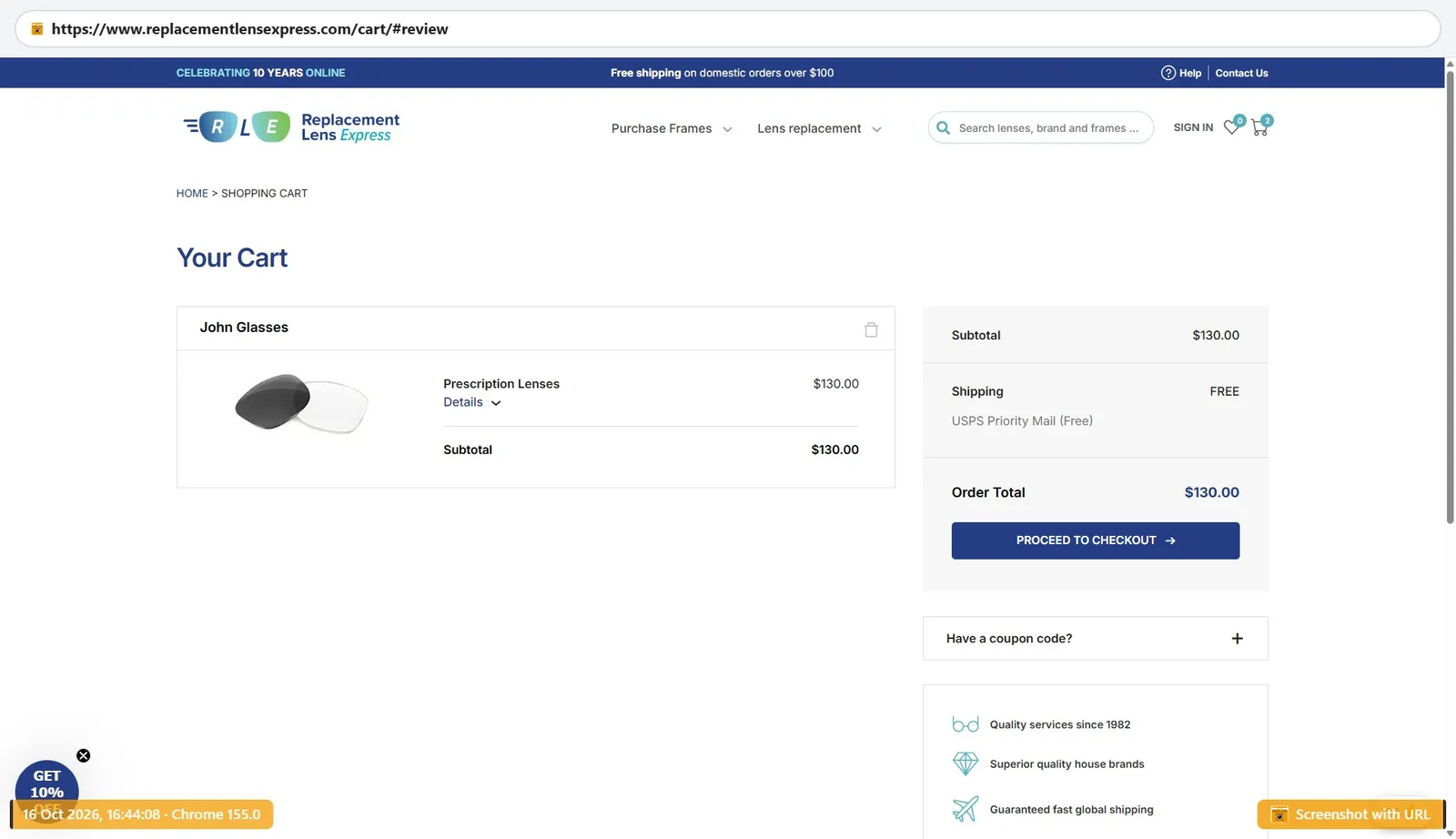
Task: Close the Get 10% off popup
Action: click(84, 755)
